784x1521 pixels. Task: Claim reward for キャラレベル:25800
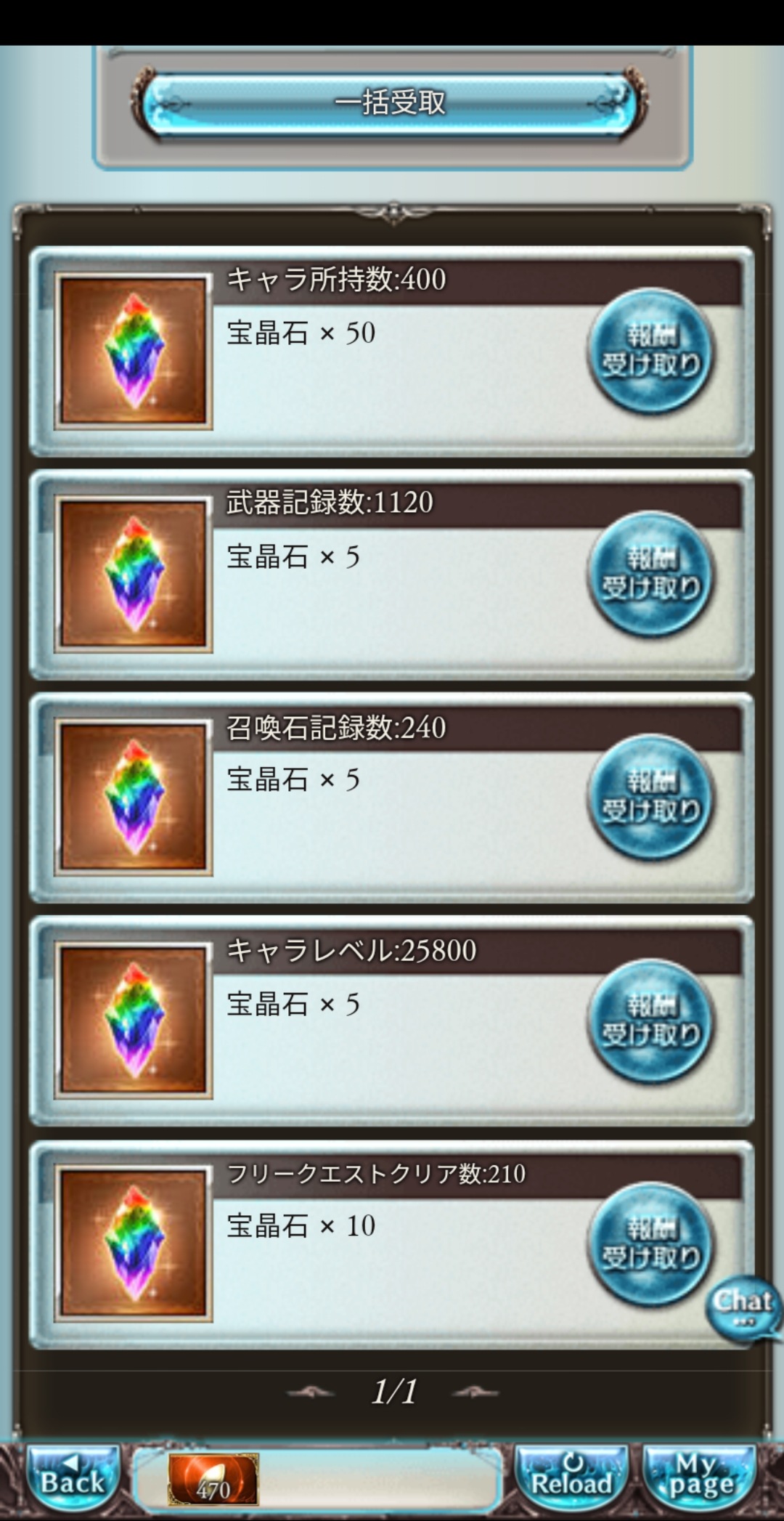pos(650,1022)
